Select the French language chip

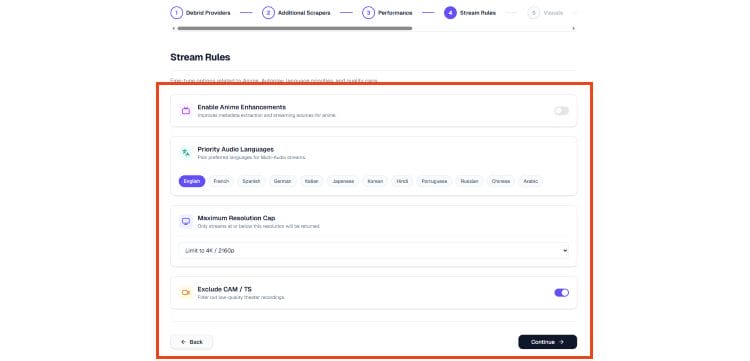(221, 181)
